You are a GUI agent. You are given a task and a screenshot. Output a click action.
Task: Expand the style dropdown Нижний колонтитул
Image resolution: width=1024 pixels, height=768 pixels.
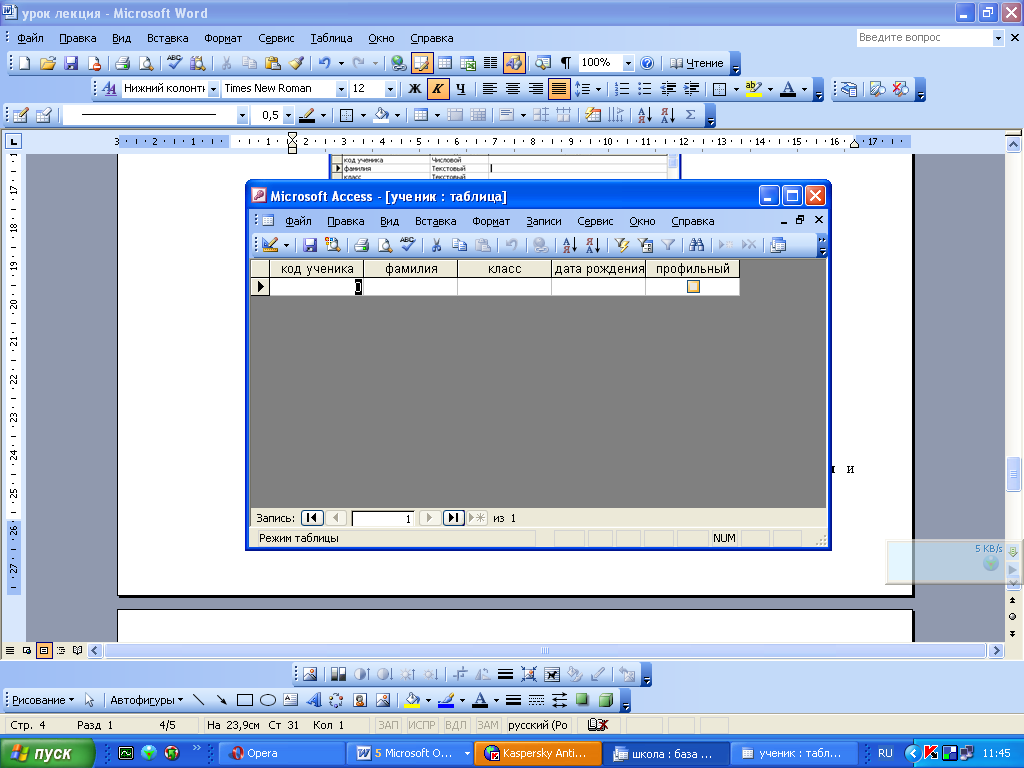pyautogui.click(x=213, y=89)
